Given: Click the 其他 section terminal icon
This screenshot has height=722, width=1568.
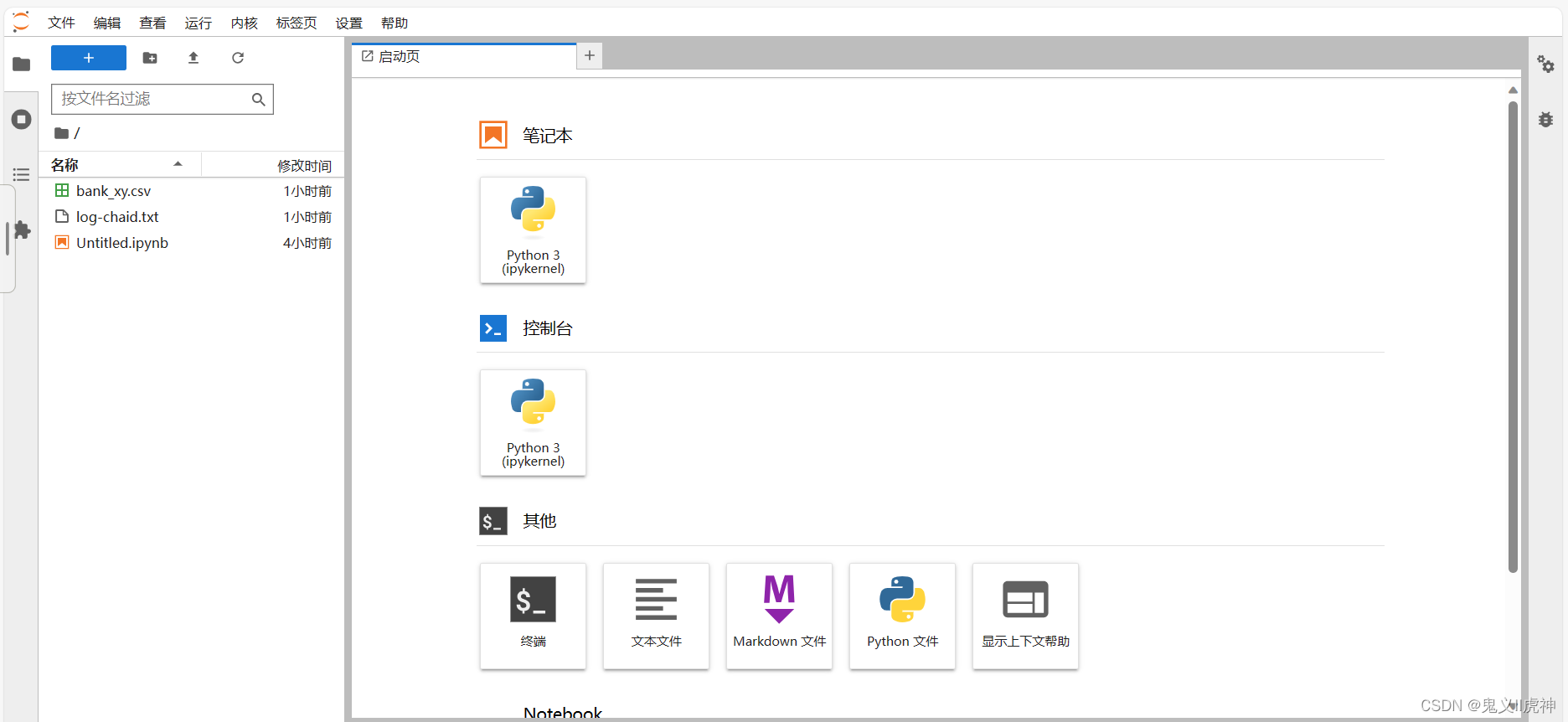Looking at the screenshot, I should (493, 521).
